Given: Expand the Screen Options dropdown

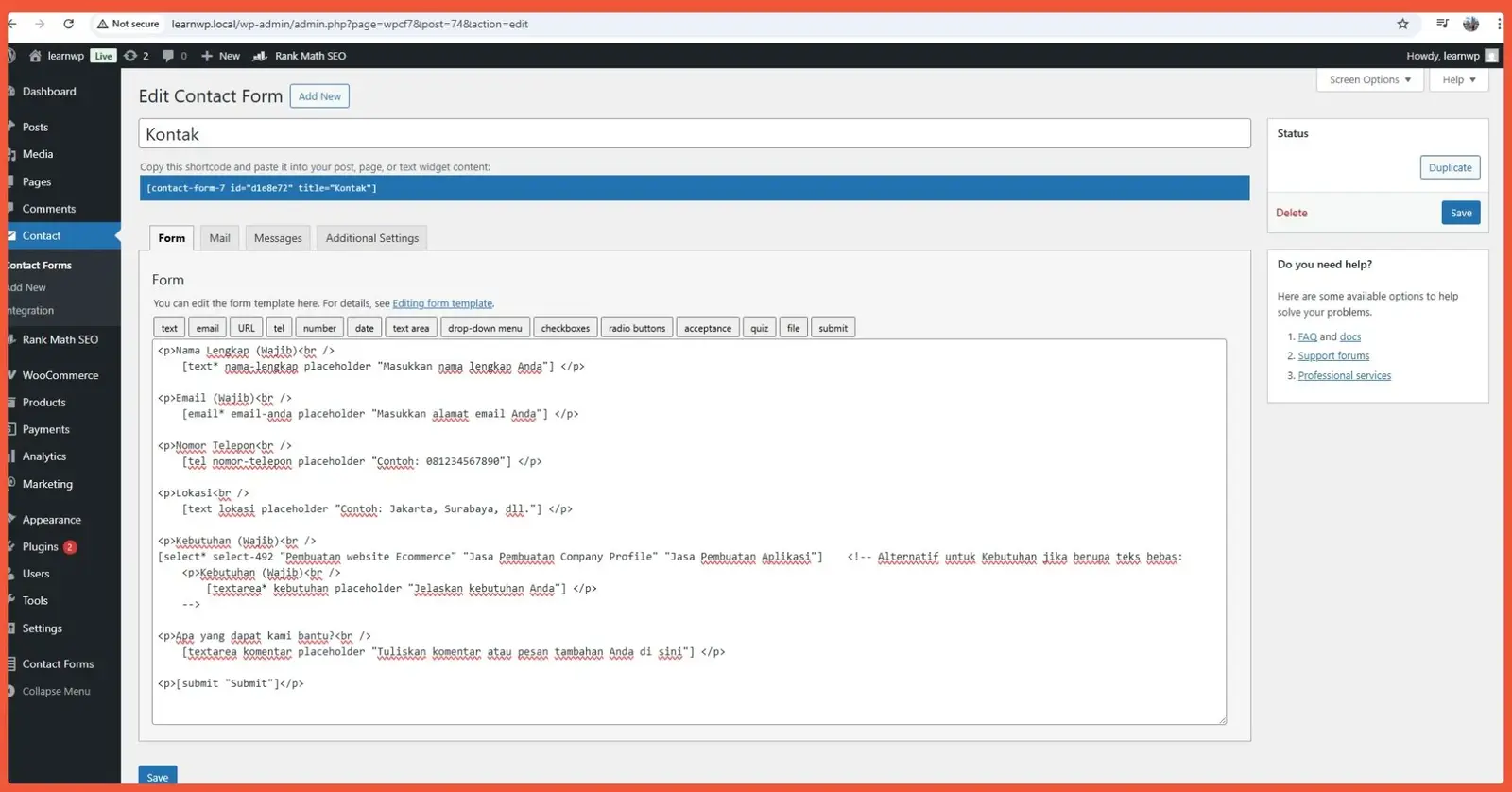Looking at the screenshot, I should pyautogui.click(x=1369, y=79).
